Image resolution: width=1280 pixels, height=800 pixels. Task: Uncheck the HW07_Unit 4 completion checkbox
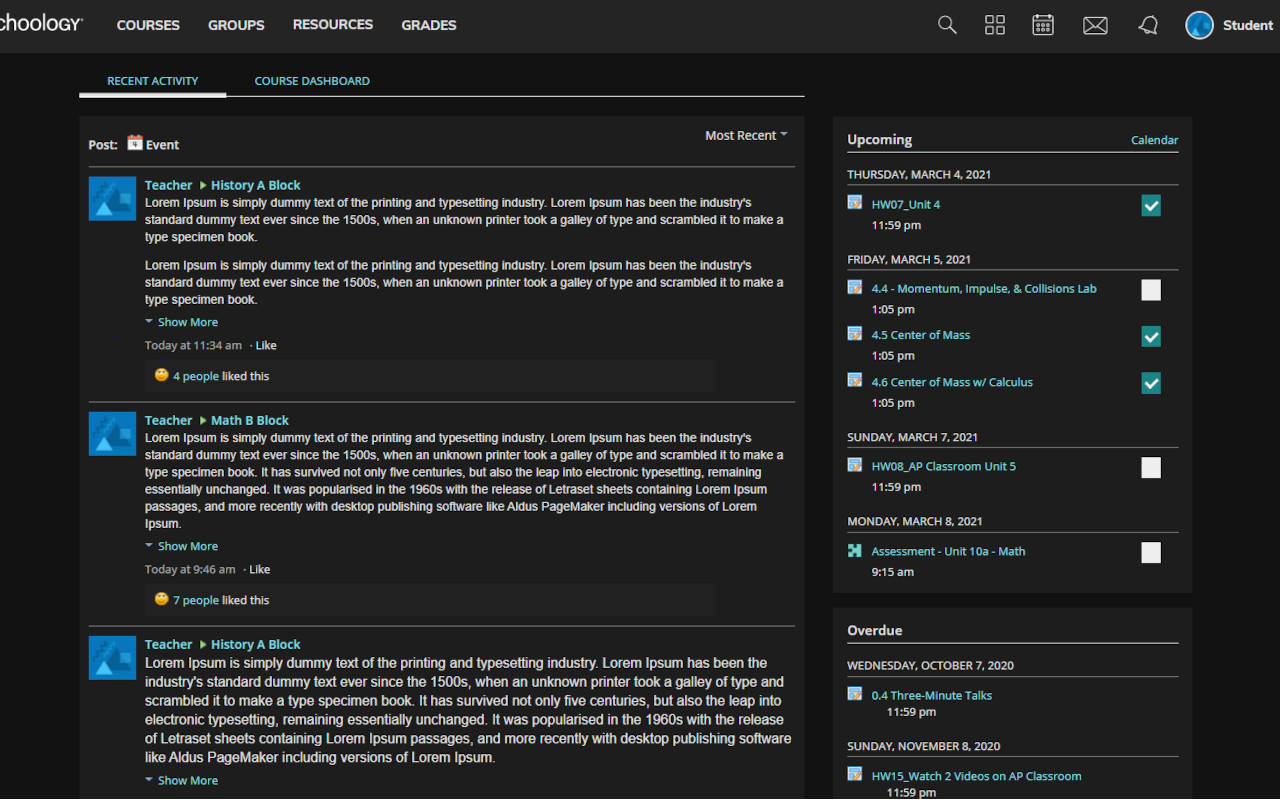pyautogui.click(x=1150, y=205)
